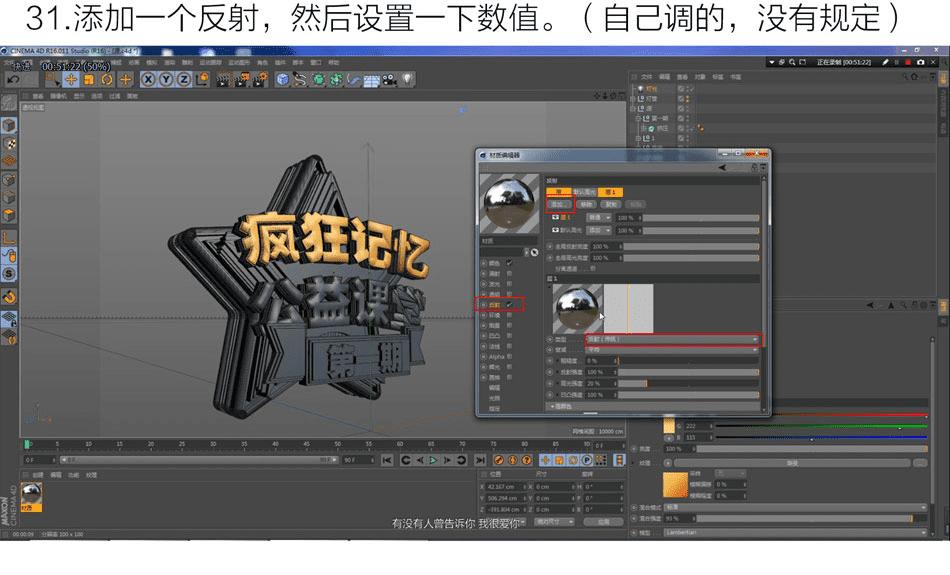Add a light bulb object

pyautogui.click(x=407, y=79)
